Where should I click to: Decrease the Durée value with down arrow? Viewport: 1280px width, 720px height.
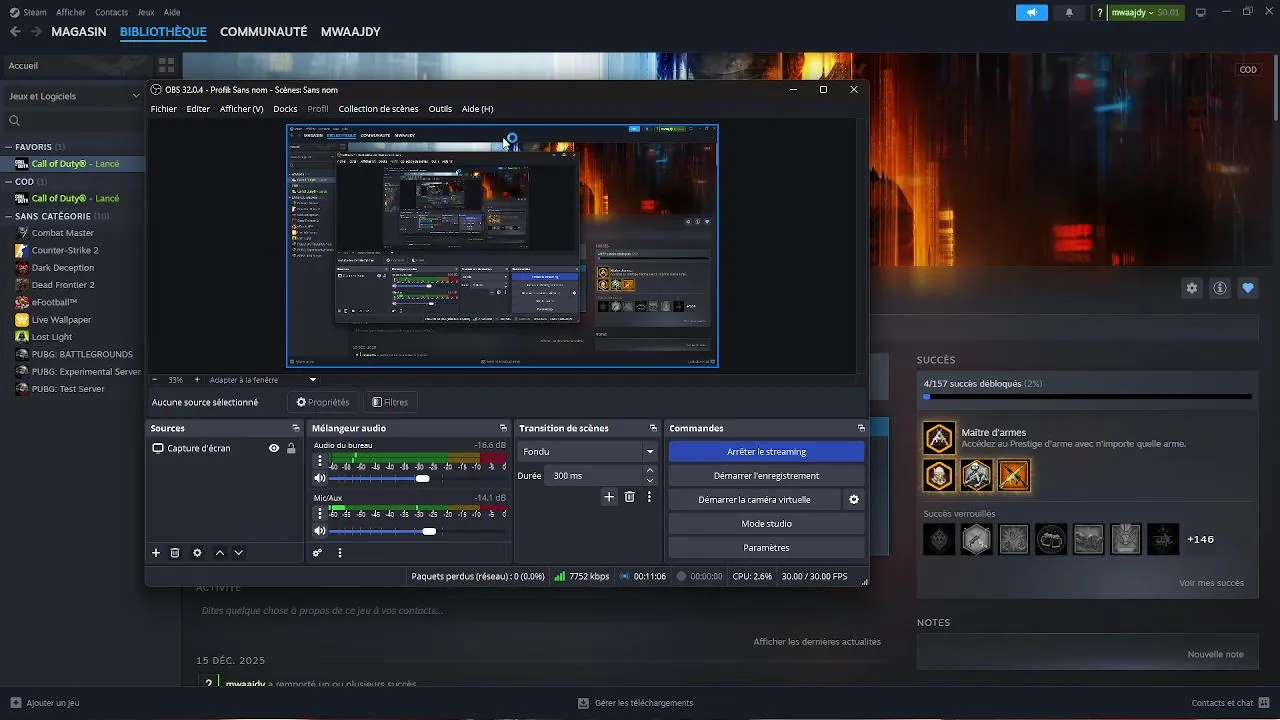[650, 481]
